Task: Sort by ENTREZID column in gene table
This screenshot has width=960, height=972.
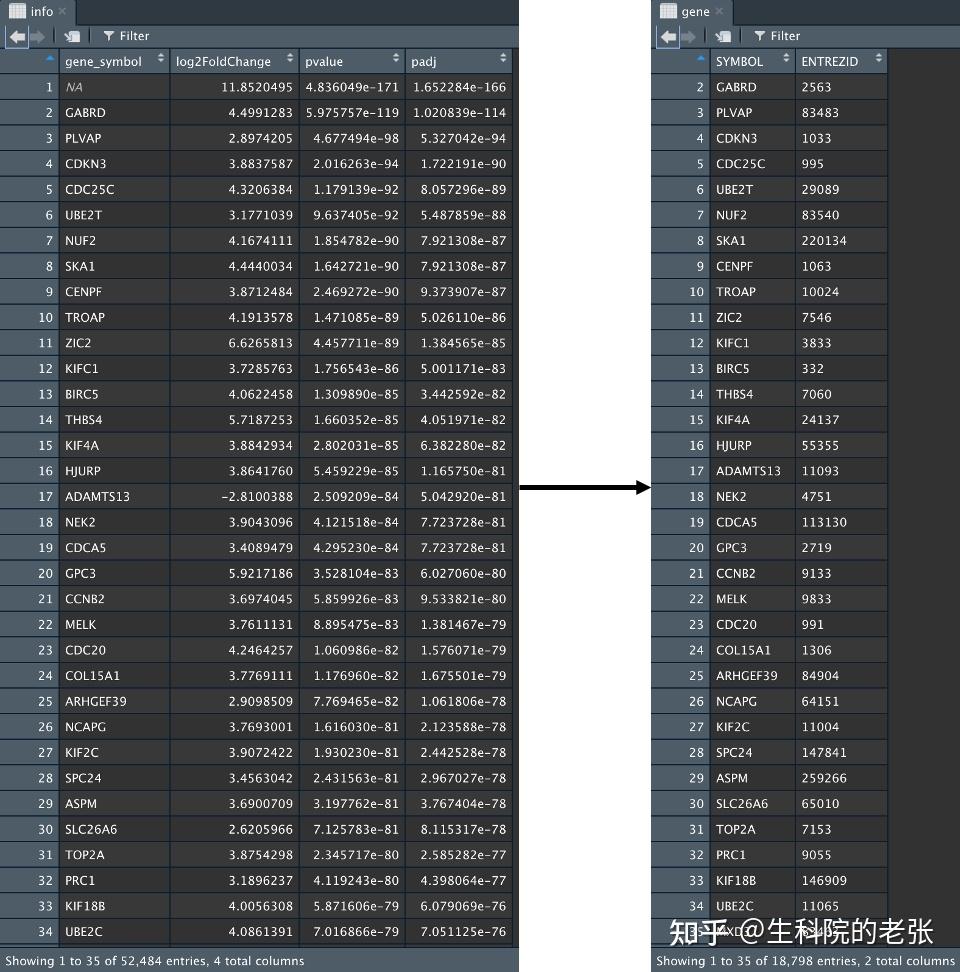Action: 841,61
